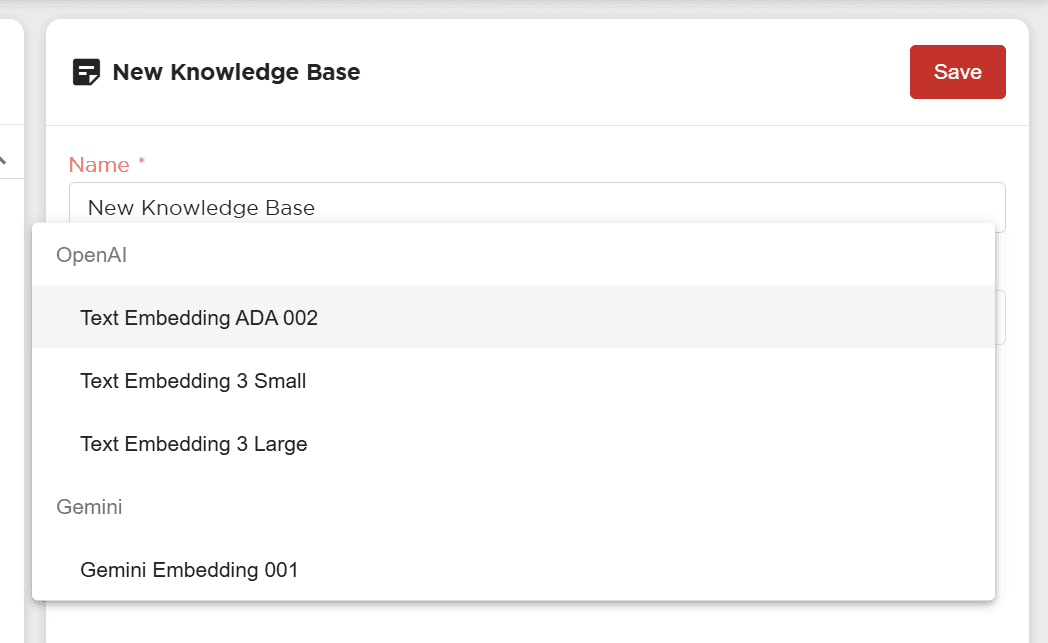Image resolution: width=1048 pixels, height=643 pixels.
Task: Click the Name input field
Action: tap(537, 207)
